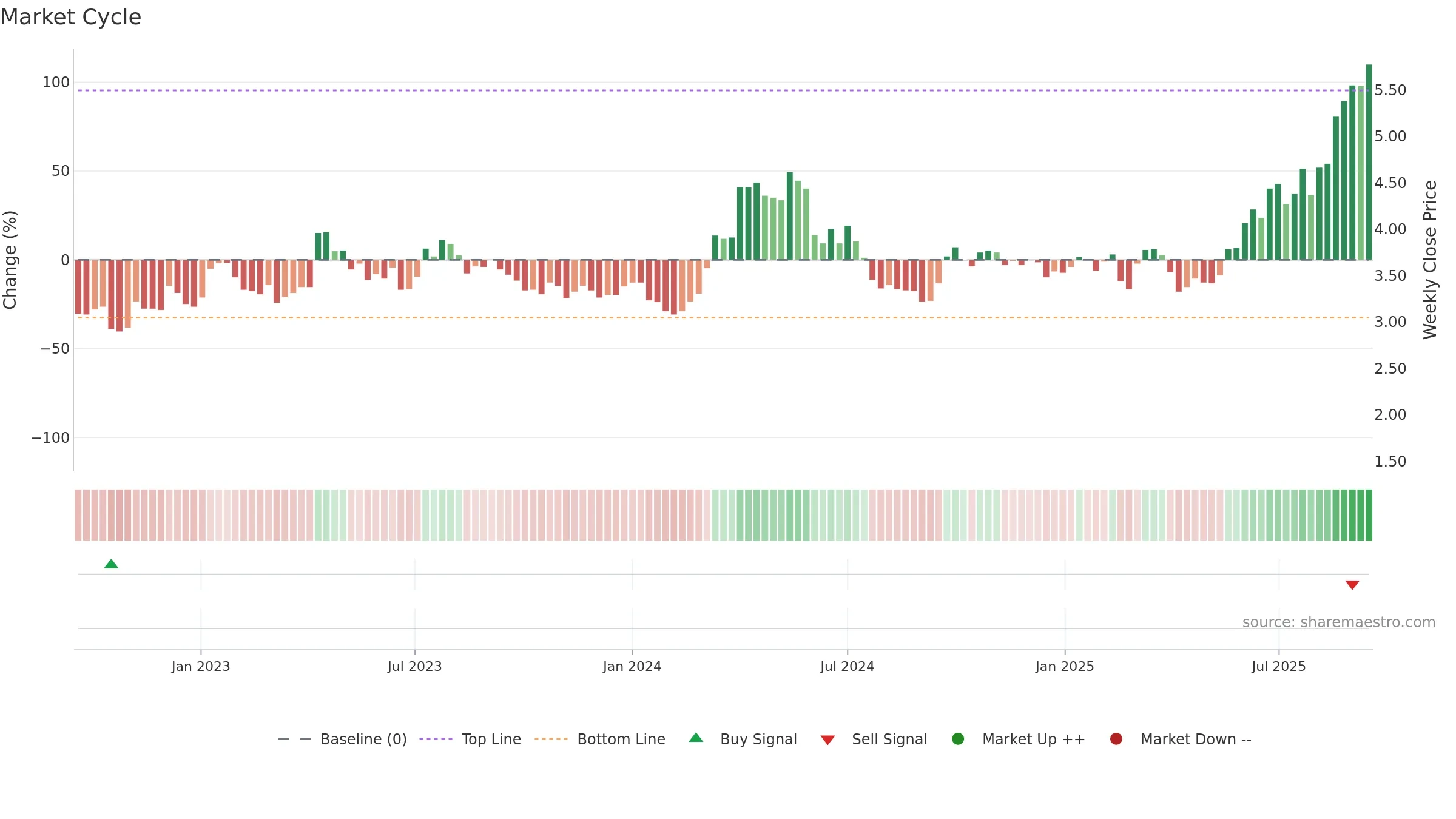
Task: Toggle the Buy Signal legend entry
Action: click(743, 739)
